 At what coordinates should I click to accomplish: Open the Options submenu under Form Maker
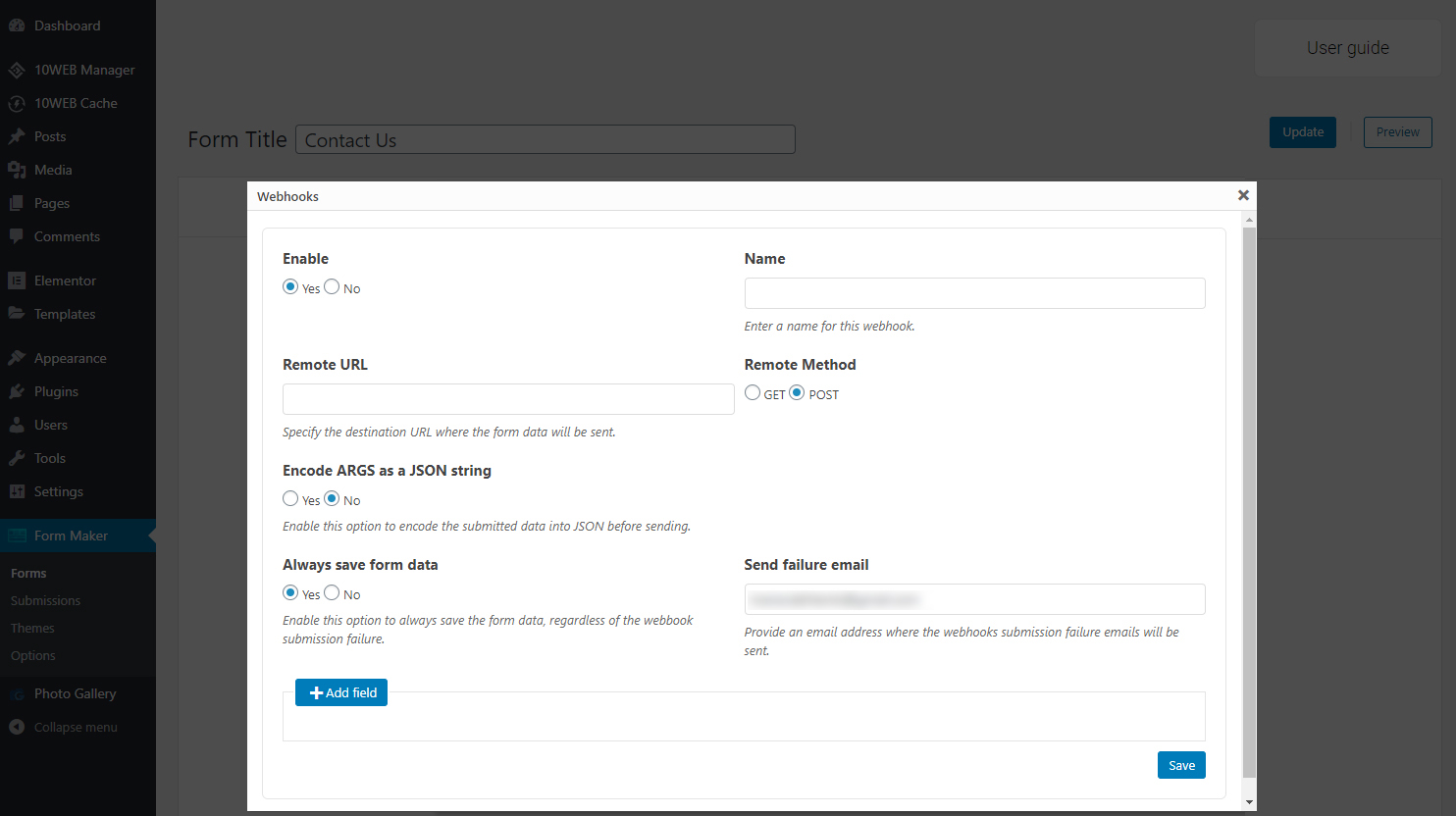pos(32,655)
